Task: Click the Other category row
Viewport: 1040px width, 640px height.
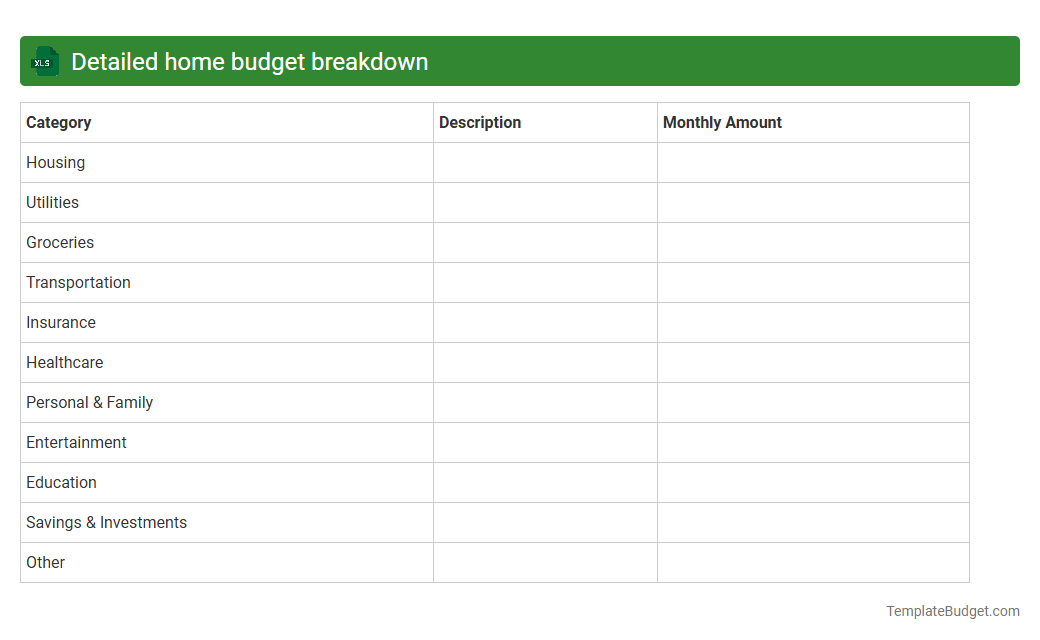Action: pyautogui.click(x=45, y=562)
